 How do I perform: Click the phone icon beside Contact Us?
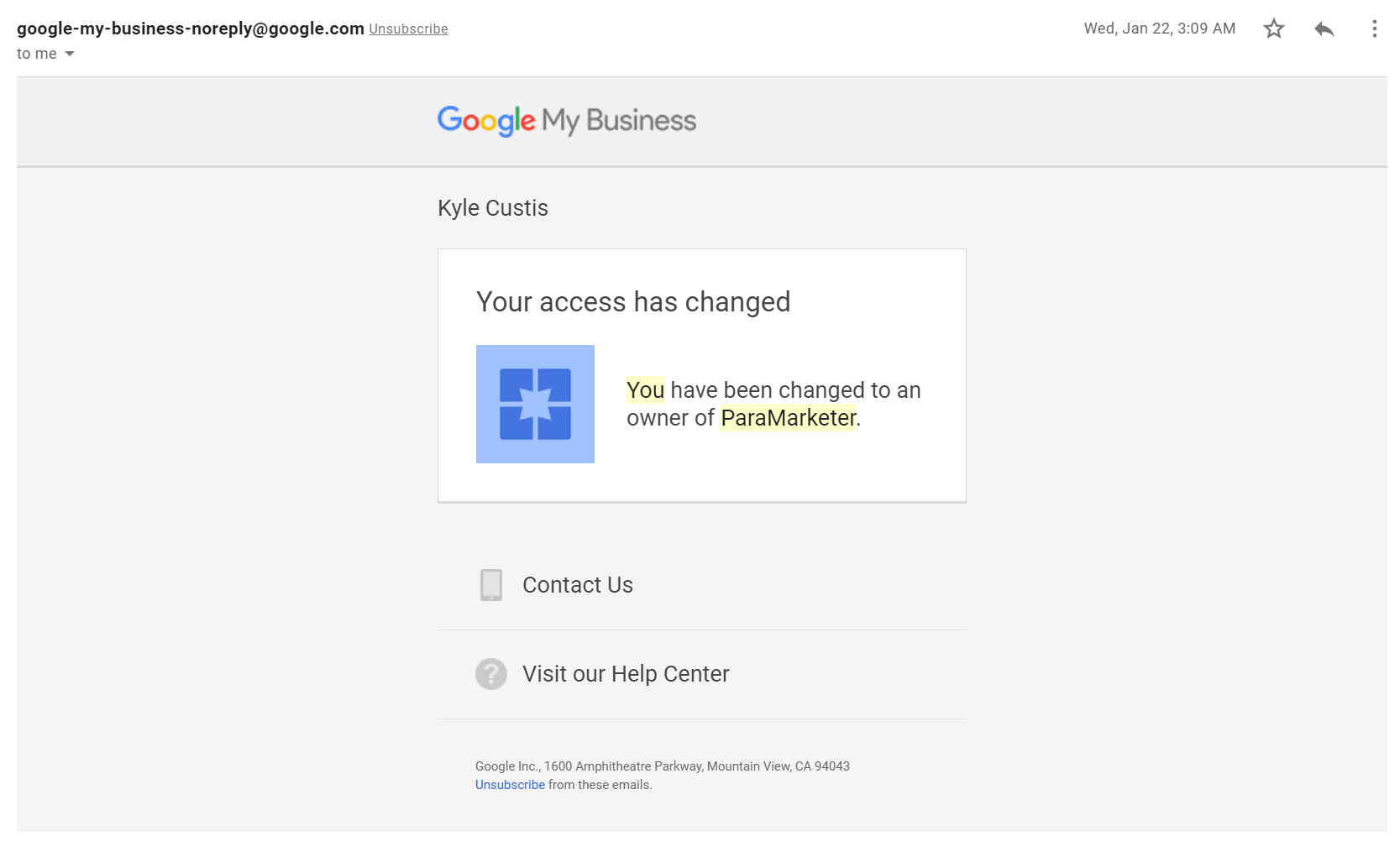(x=491, y=585)
